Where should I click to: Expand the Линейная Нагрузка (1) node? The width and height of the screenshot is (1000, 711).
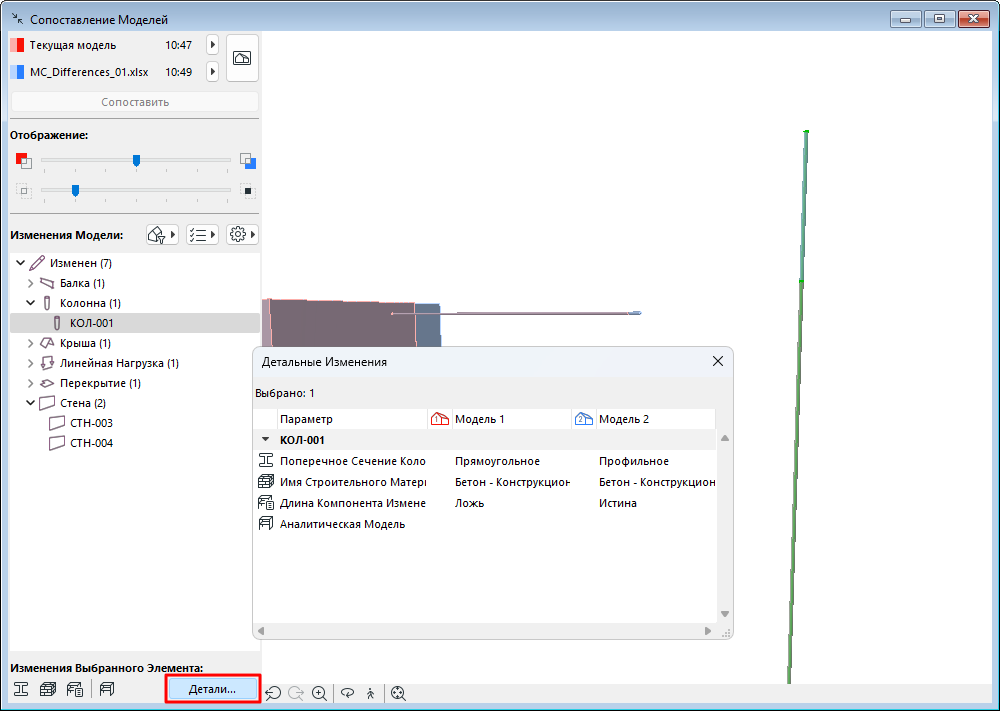31,363
